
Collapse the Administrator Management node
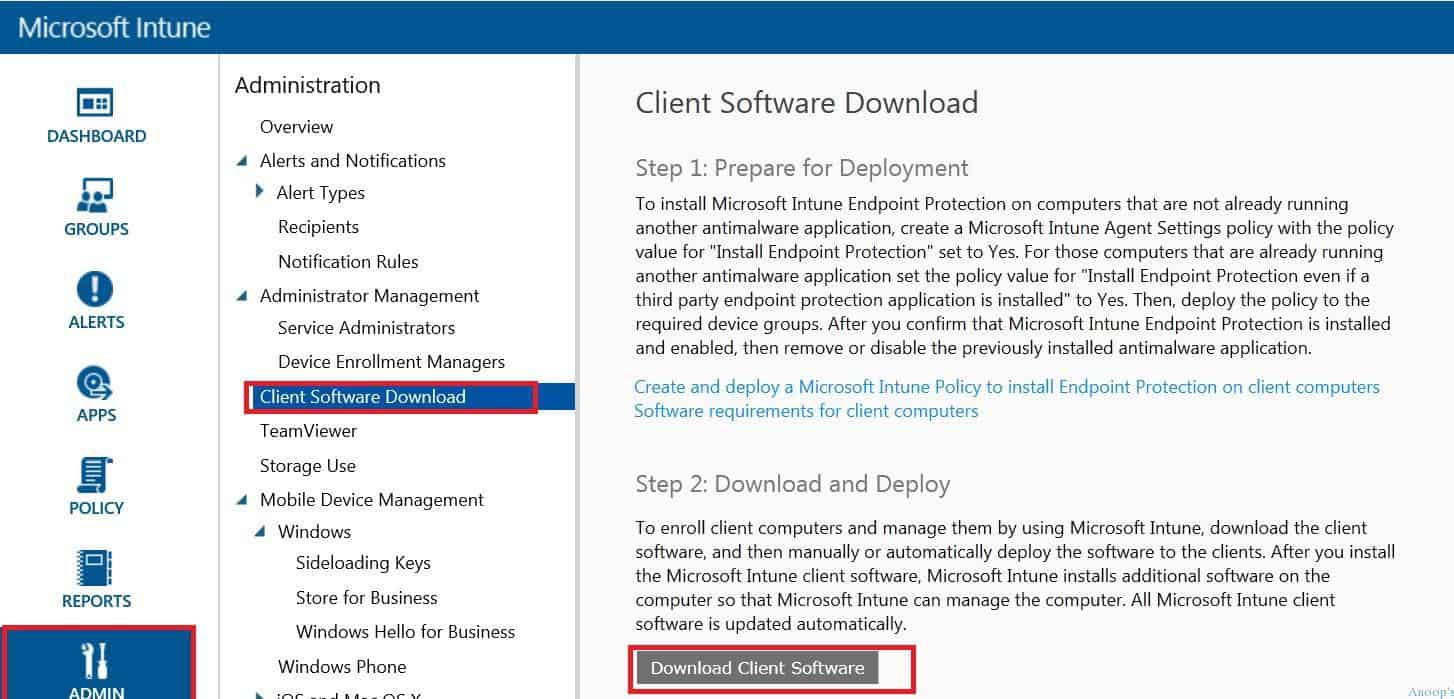point(241,296)
